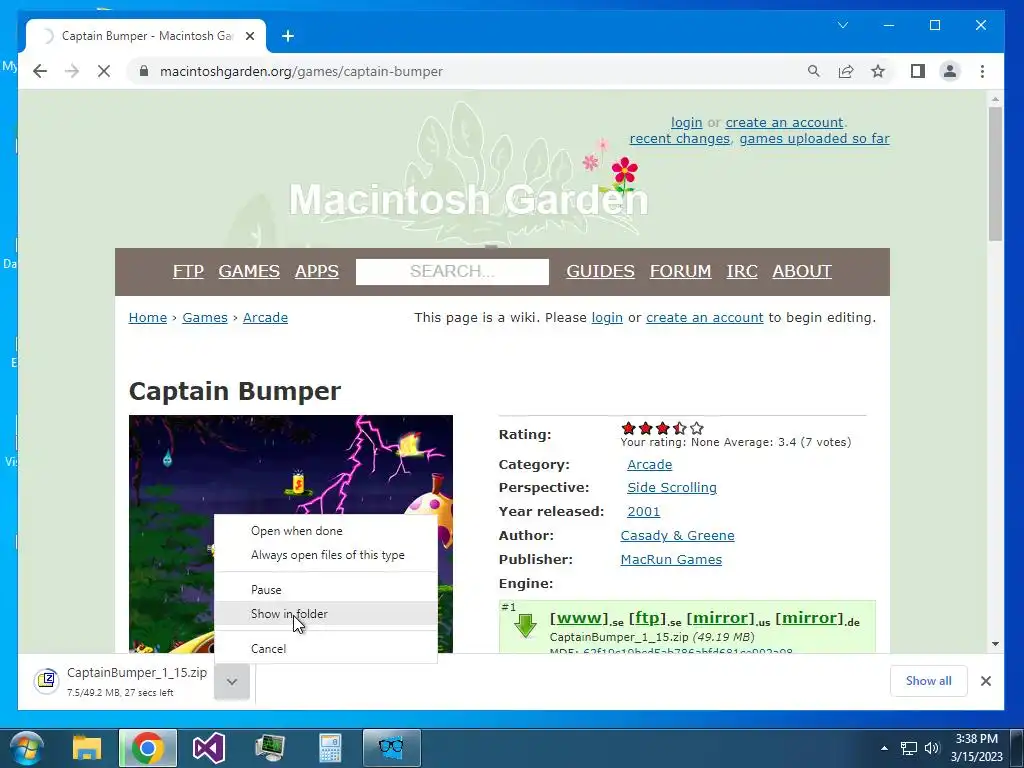Open the calculator taskbar icon

pos(330,748)
